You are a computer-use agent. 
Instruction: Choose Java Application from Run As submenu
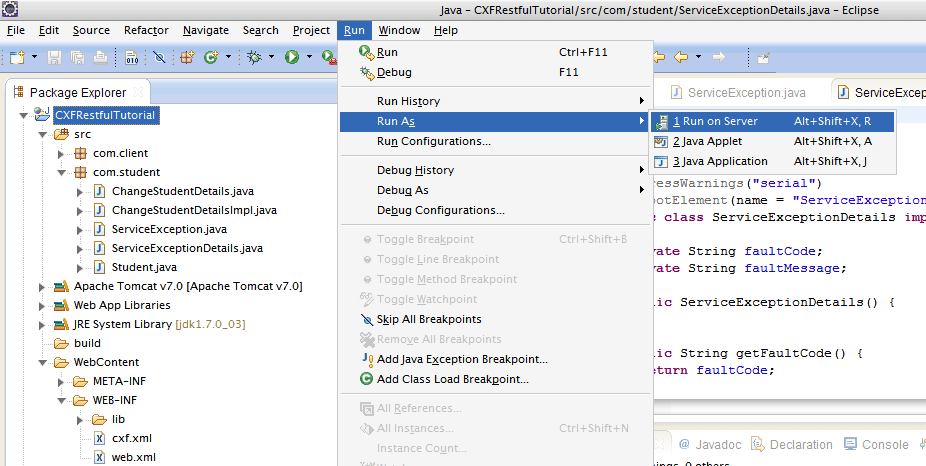point(719,161)
